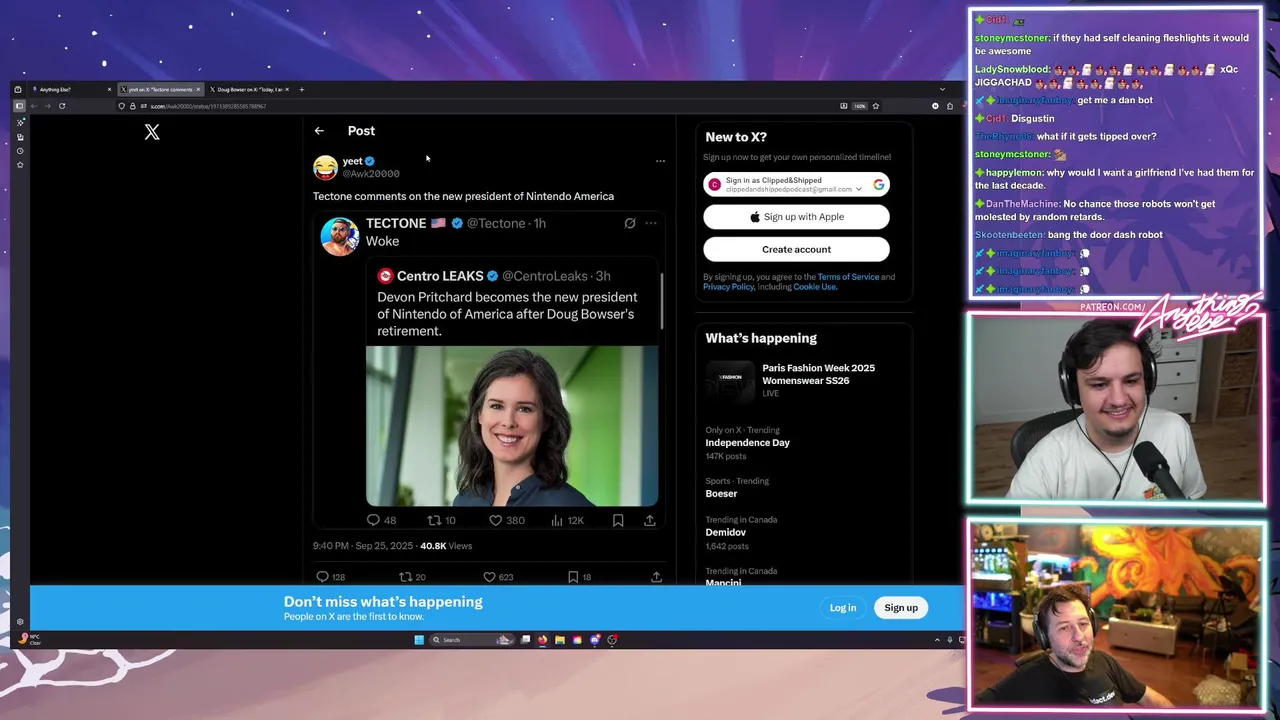Click the Paris Fashion Week thumbnail

[730, 380]
